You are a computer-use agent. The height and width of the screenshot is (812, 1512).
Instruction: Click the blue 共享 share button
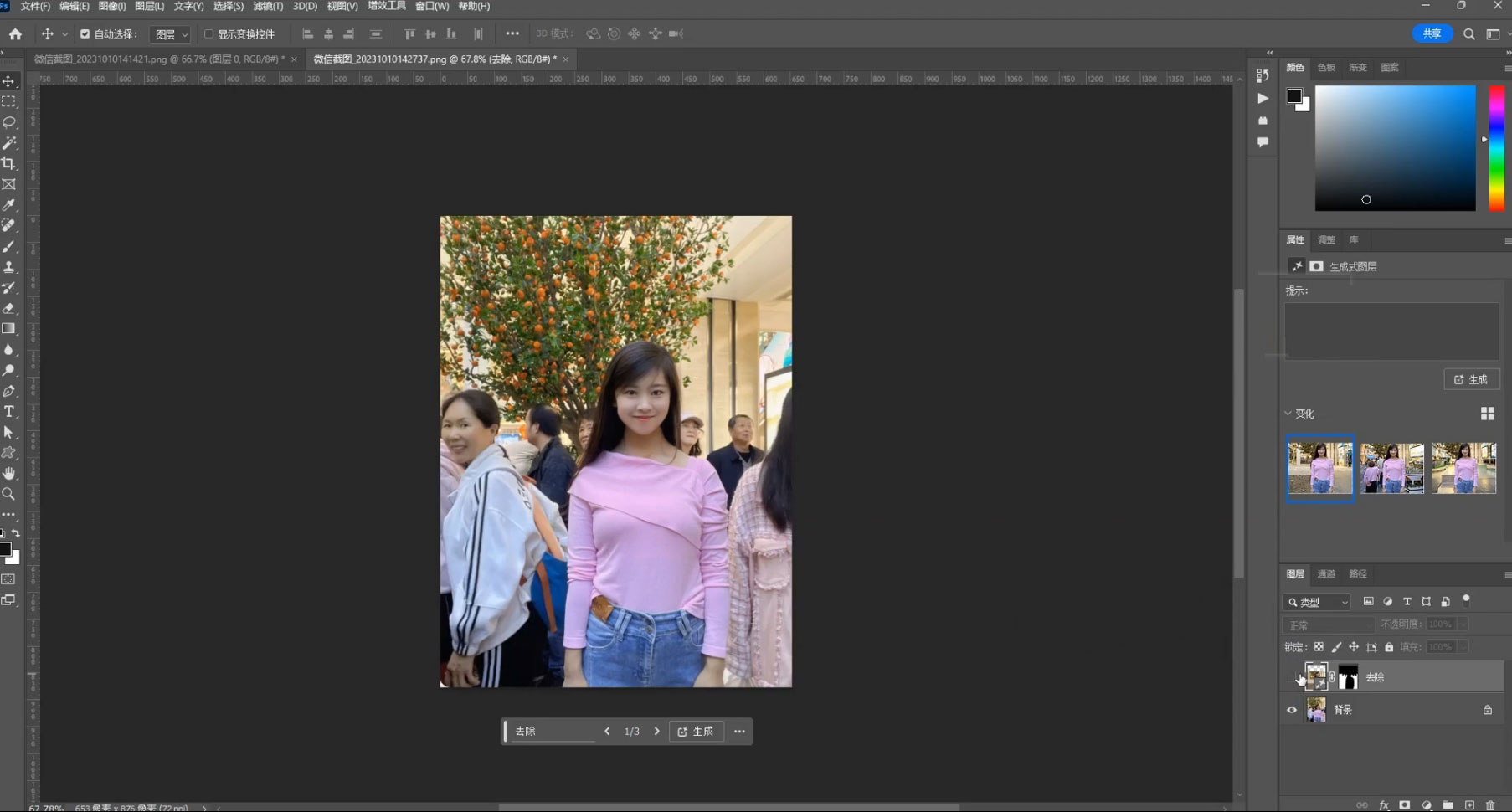click(1432, 33)
